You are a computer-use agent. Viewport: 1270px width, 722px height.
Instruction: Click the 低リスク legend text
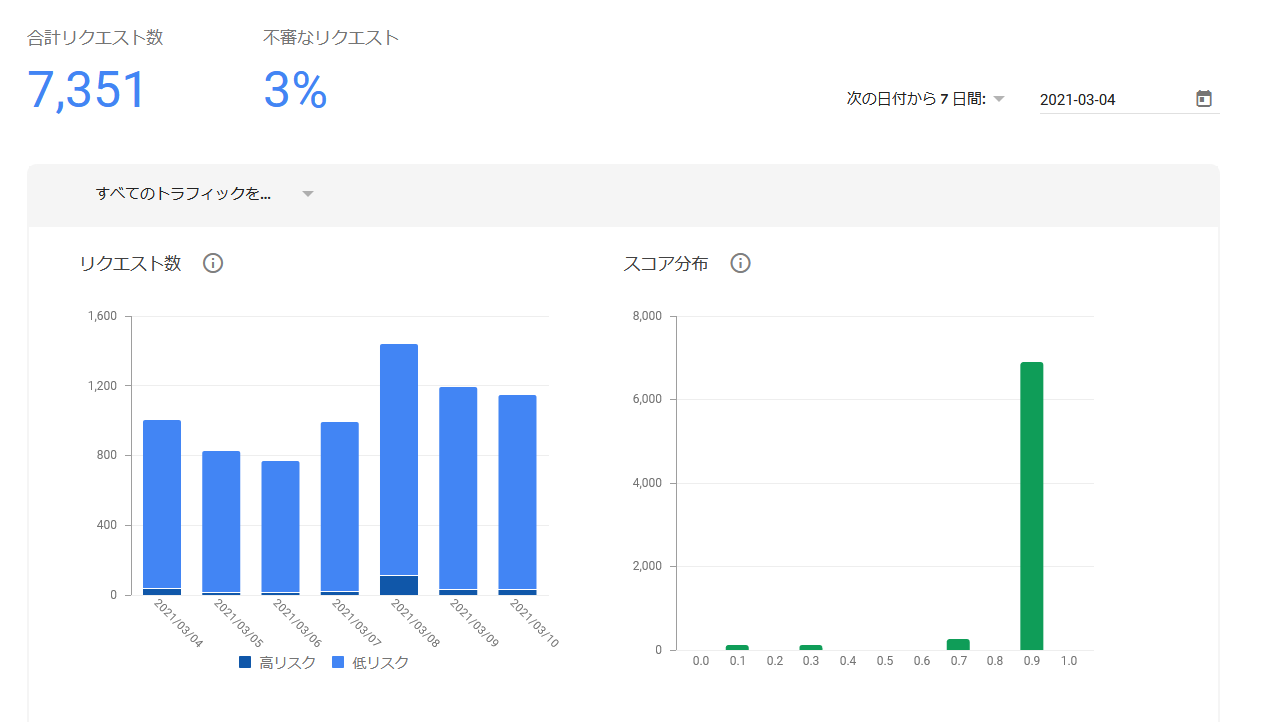[x=380, y=662]
